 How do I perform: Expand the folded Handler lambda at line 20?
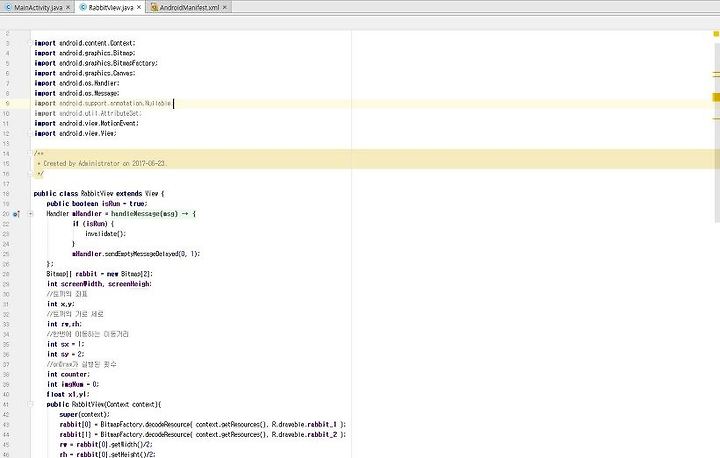point(30,214)
